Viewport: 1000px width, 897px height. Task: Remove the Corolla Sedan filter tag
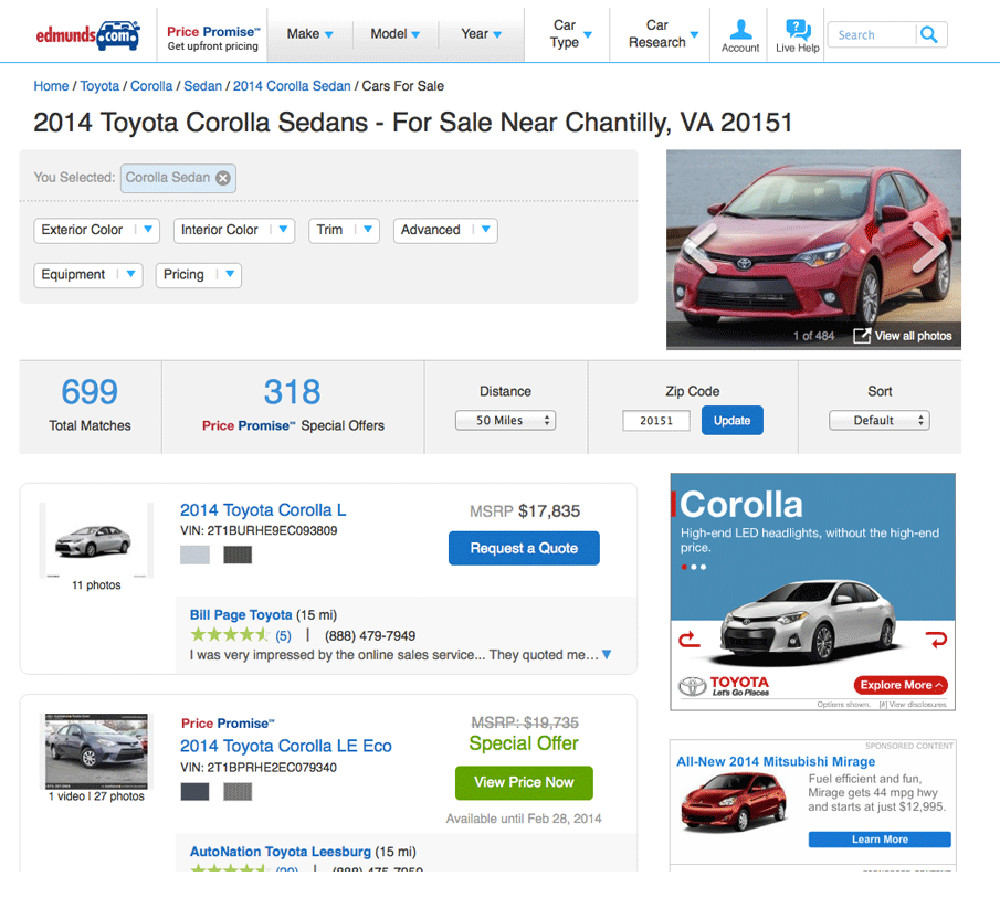click(223, 178)
